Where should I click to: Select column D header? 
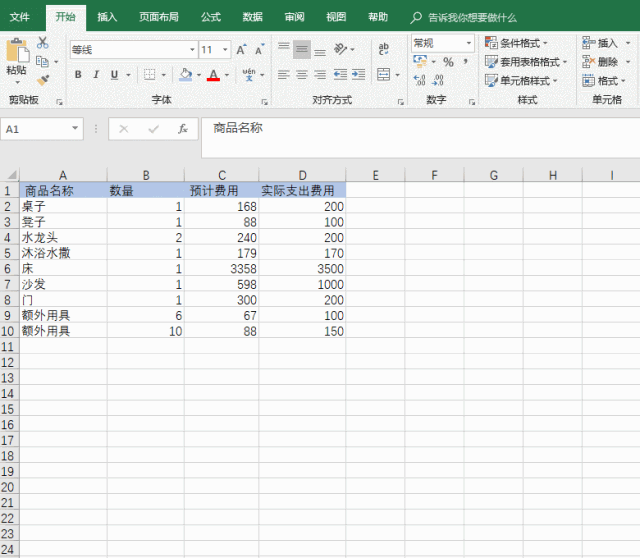tap(302, 175)
